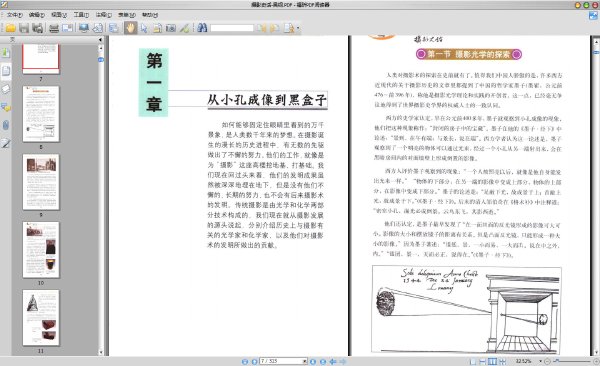Open the Pages thumbnail panel icon

pos(6,71)
